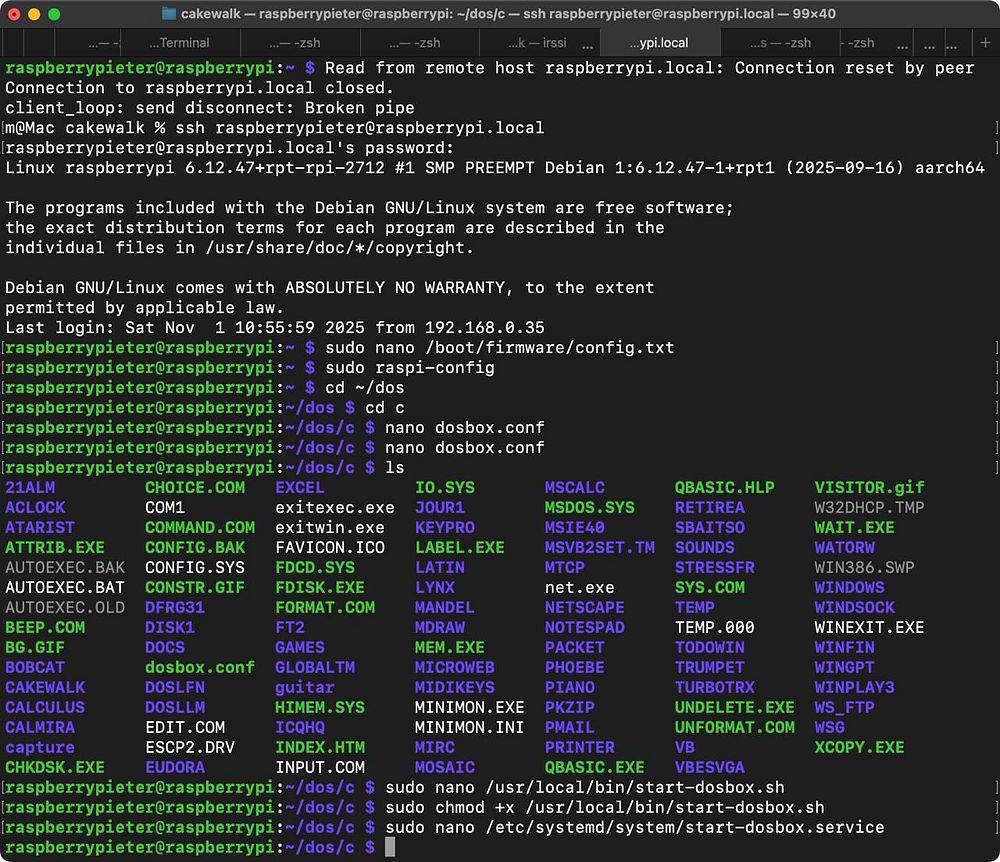Click the folder proxy icon in the title bar

pyautogui.click(x=169, y=13)
